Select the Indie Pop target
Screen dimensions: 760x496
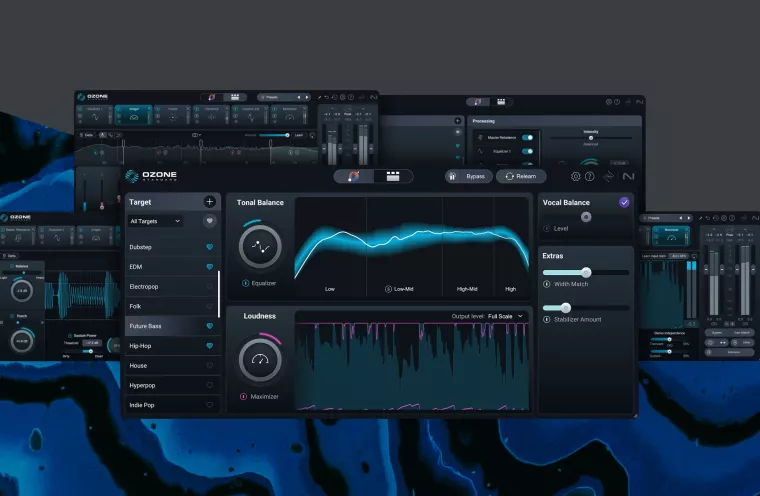(172, 405)
